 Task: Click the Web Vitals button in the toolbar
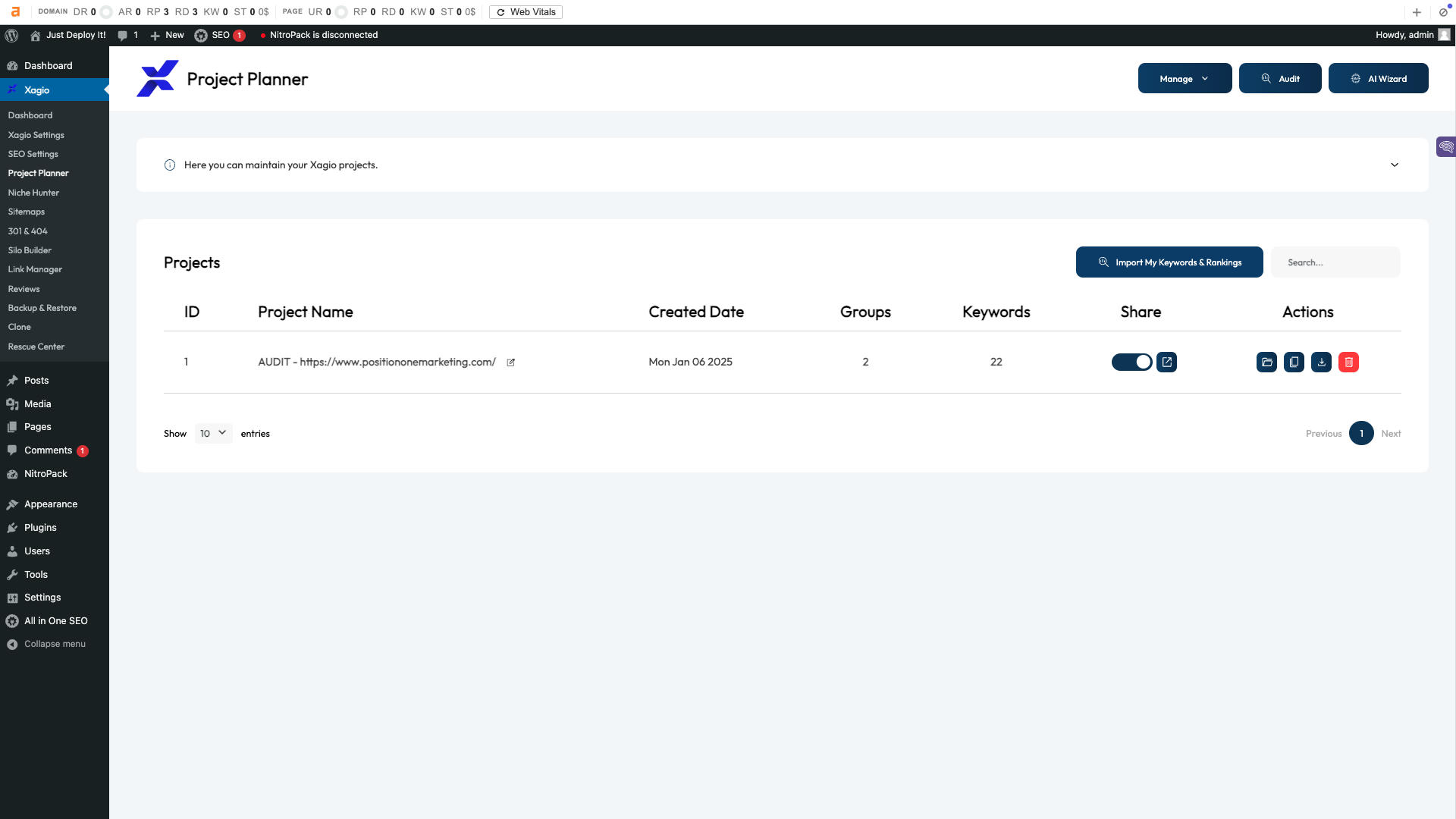point(526,12)
